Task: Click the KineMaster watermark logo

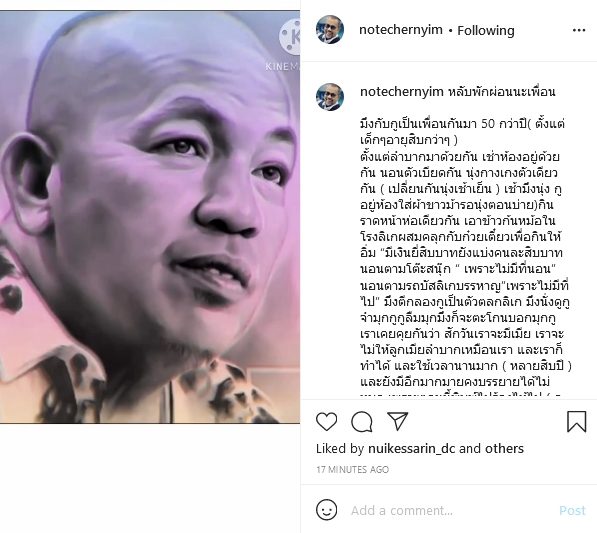Action: click(x=290, y=37)
